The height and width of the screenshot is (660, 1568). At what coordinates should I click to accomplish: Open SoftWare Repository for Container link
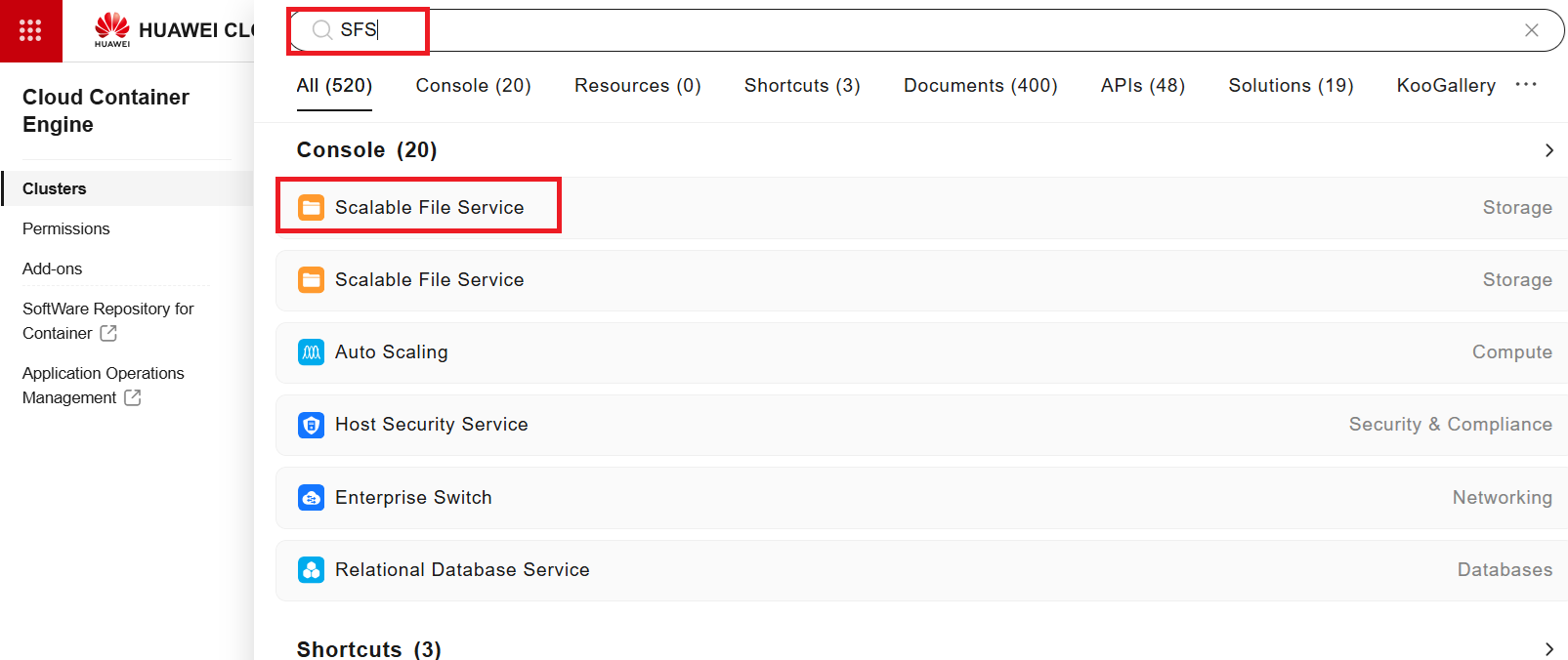pos(107,320)
